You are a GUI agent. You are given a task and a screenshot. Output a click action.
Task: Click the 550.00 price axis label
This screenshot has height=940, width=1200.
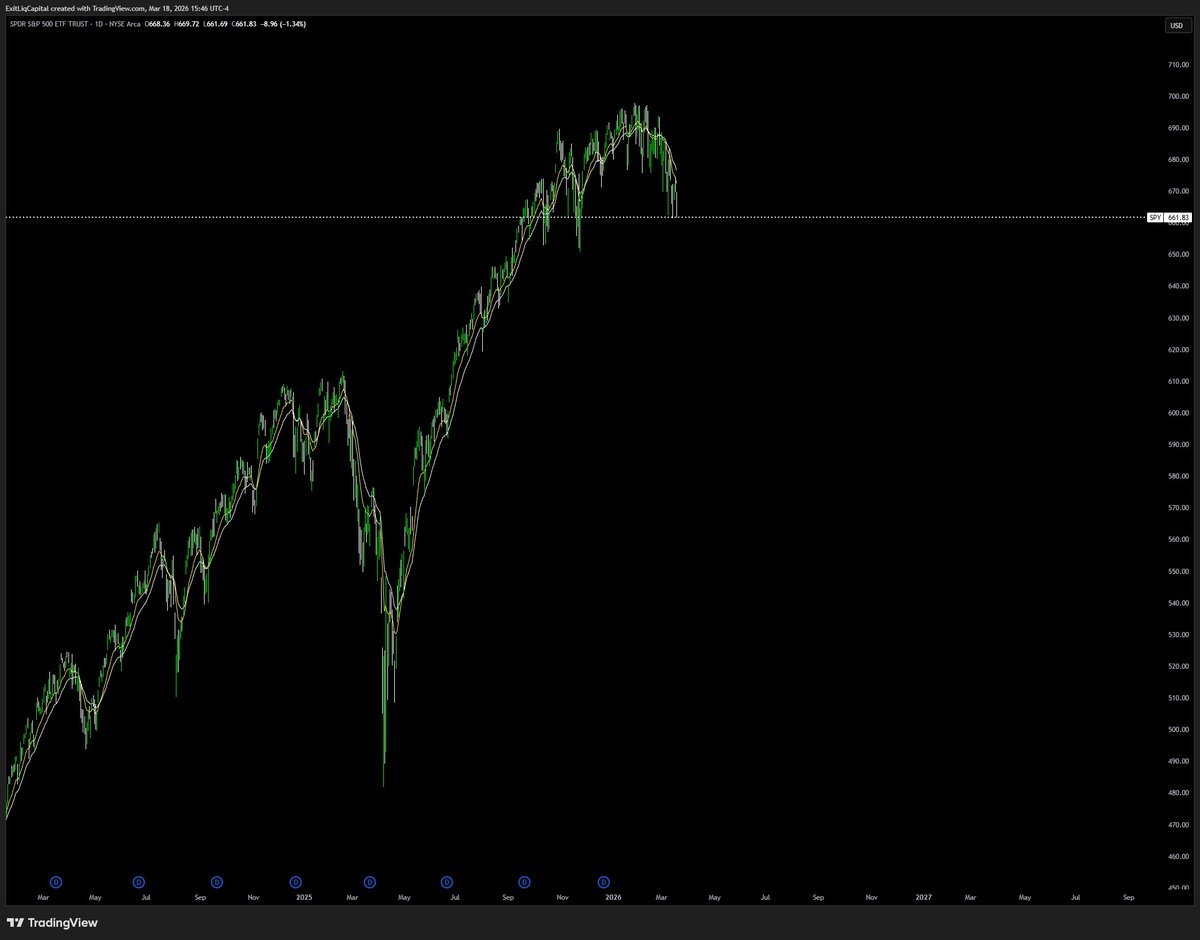(x=1177, y=572)
